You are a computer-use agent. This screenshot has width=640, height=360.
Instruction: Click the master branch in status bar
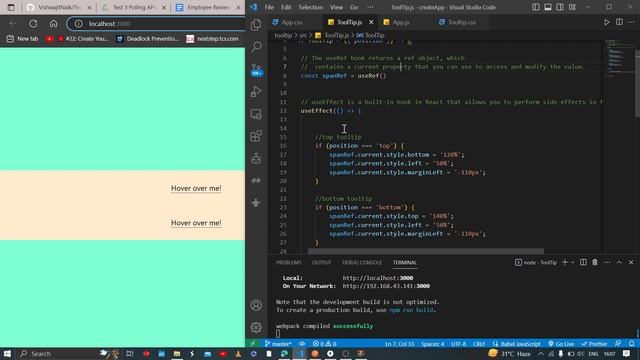[278, 344]
